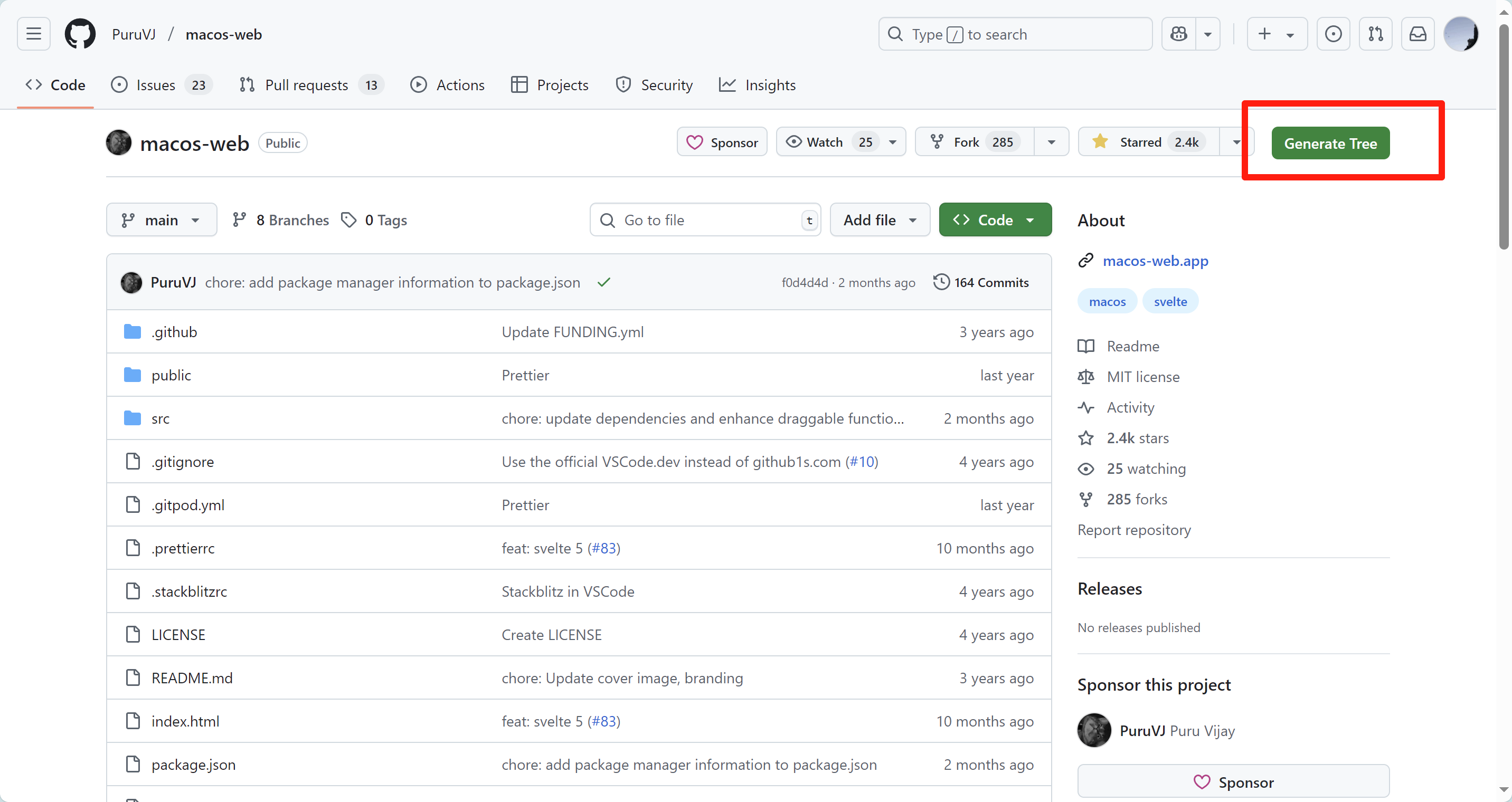Click the Sponsor heart button at top
This screenshot has height=802, width=1512.
tap(721, 142)
